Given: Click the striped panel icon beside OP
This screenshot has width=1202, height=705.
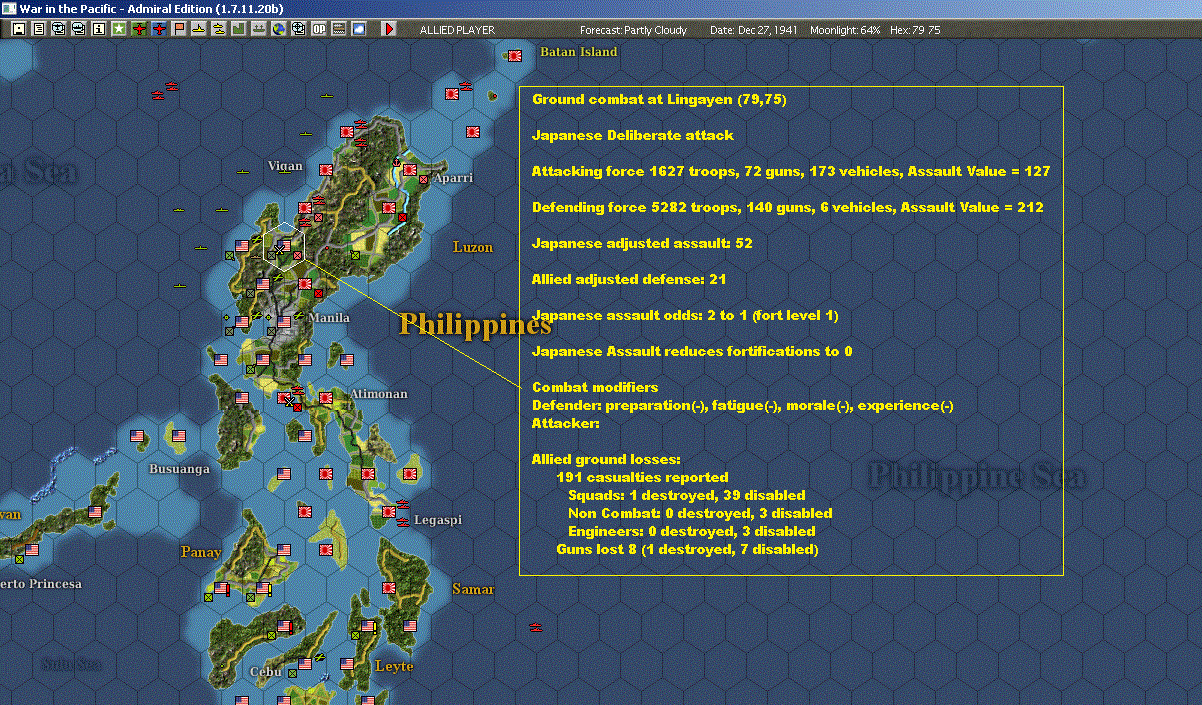Looking at the screenshot, I should tap(339, 29).
